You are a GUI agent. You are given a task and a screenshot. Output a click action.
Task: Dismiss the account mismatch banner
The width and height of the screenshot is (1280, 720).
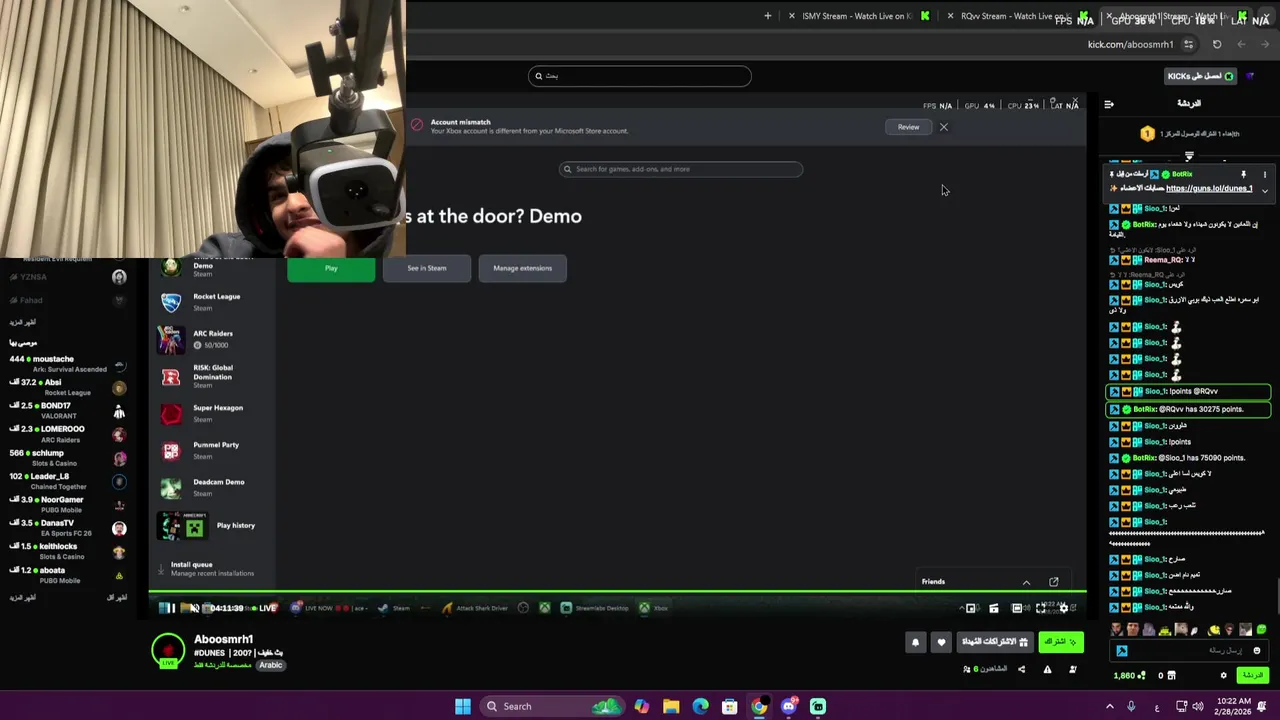pyautogui.click(x=943, y=127)
